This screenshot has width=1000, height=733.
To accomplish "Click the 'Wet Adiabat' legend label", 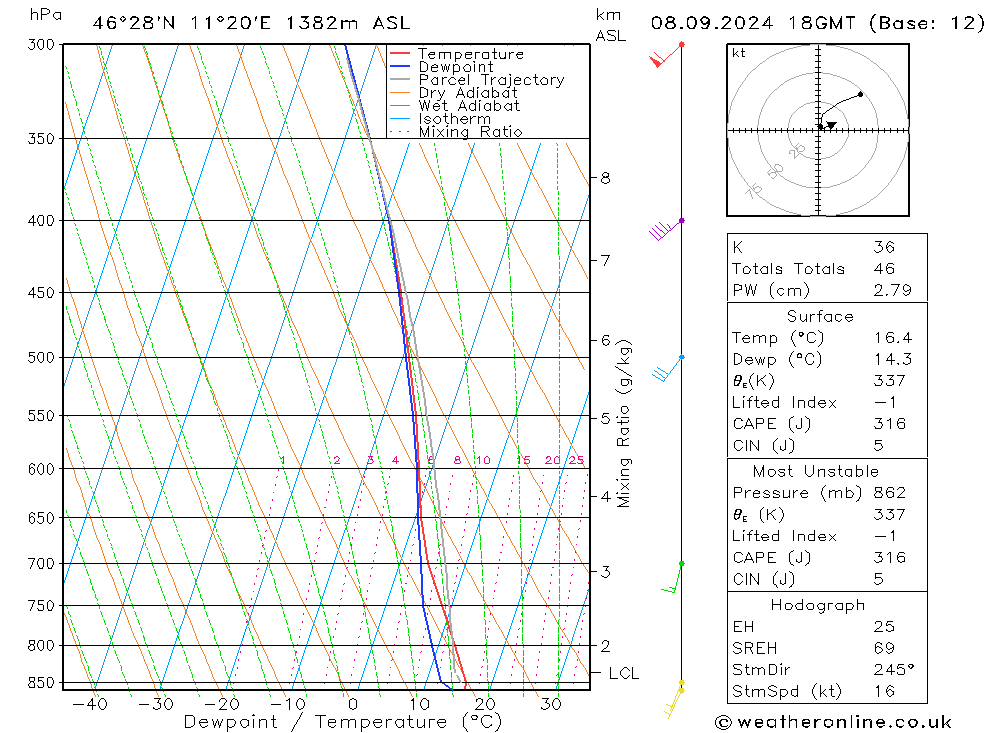I will [x=469, y=106].
